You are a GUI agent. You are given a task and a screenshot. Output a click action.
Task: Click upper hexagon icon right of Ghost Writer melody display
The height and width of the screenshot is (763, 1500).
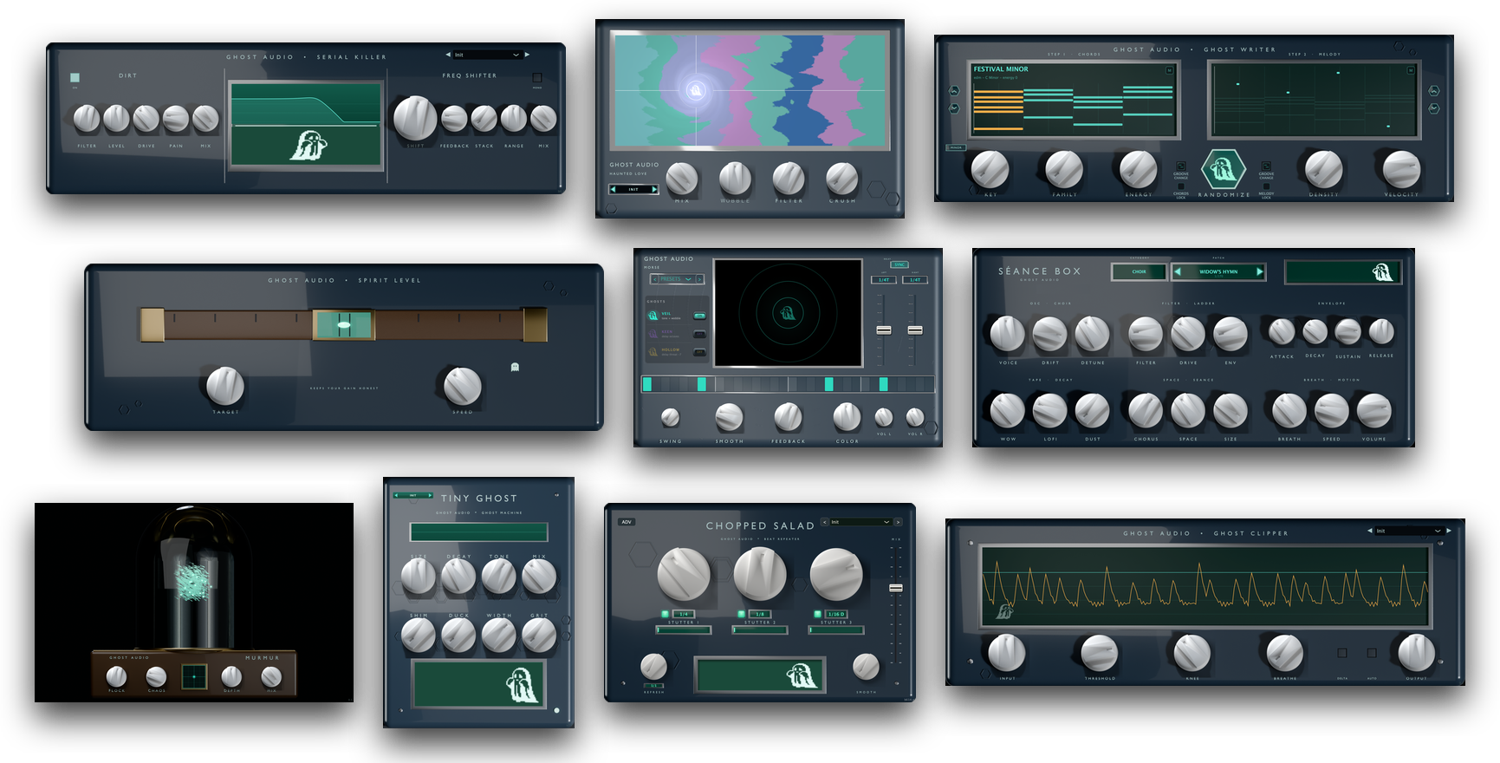tap(1434, 90)
